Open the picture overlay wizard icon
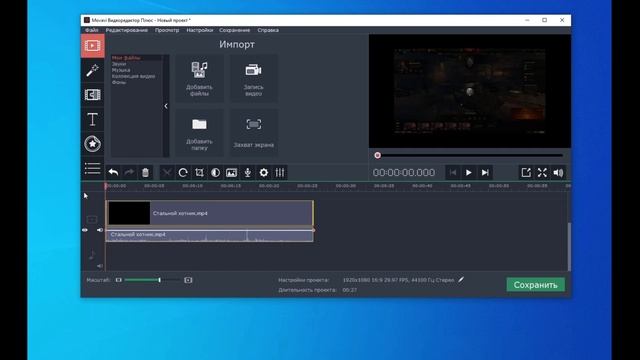This screenshot has width=640, height=360. coord(231,173)
